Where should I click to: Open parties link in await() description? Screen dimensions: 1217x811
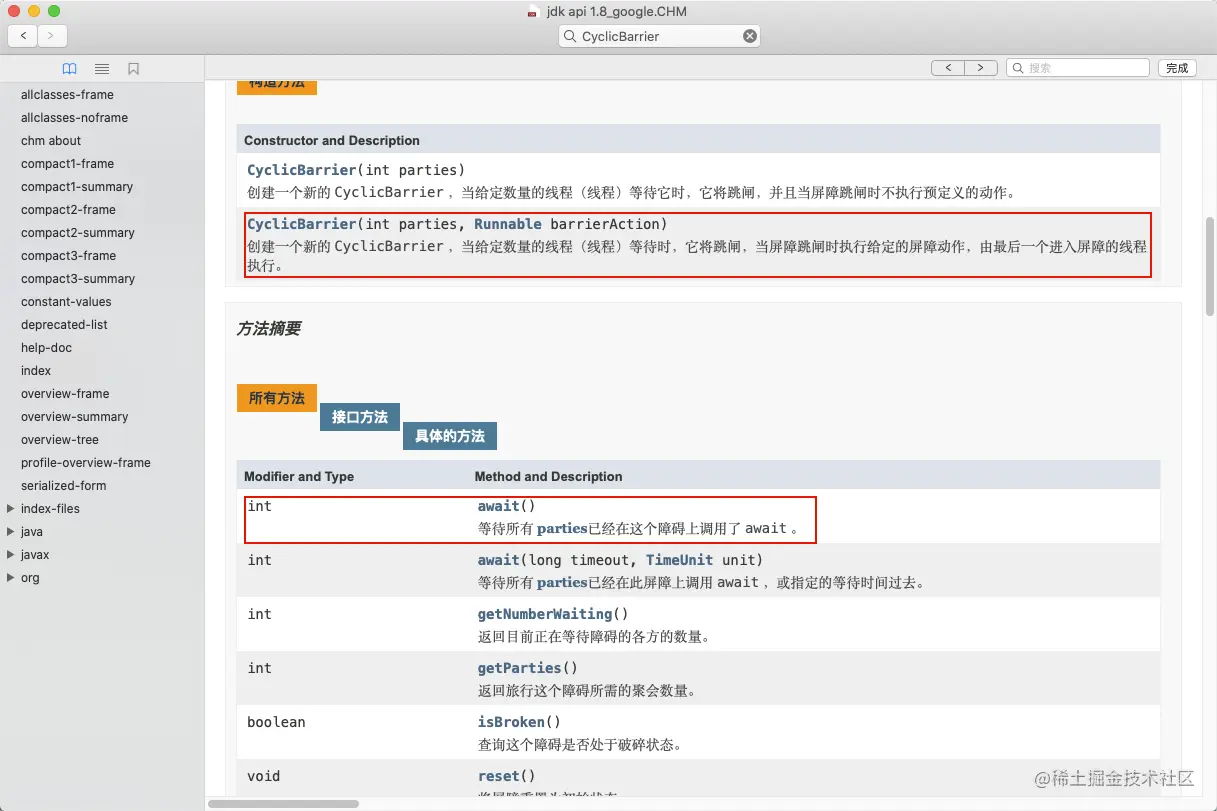coord(562,528)
